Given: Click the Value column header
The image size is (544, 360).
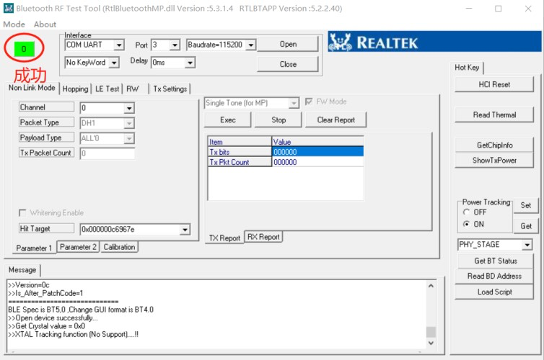Looking at the screenshot, I should click(x=317, y=142).
